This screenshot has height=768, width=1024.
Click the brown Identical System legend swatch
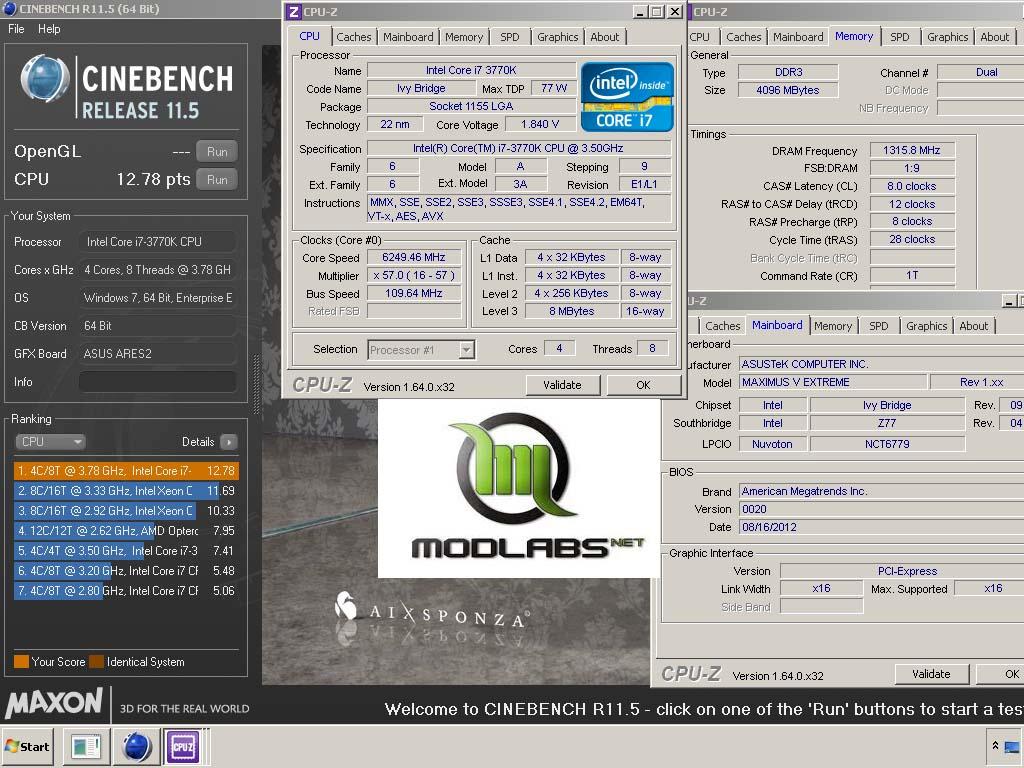pos(96,662)
